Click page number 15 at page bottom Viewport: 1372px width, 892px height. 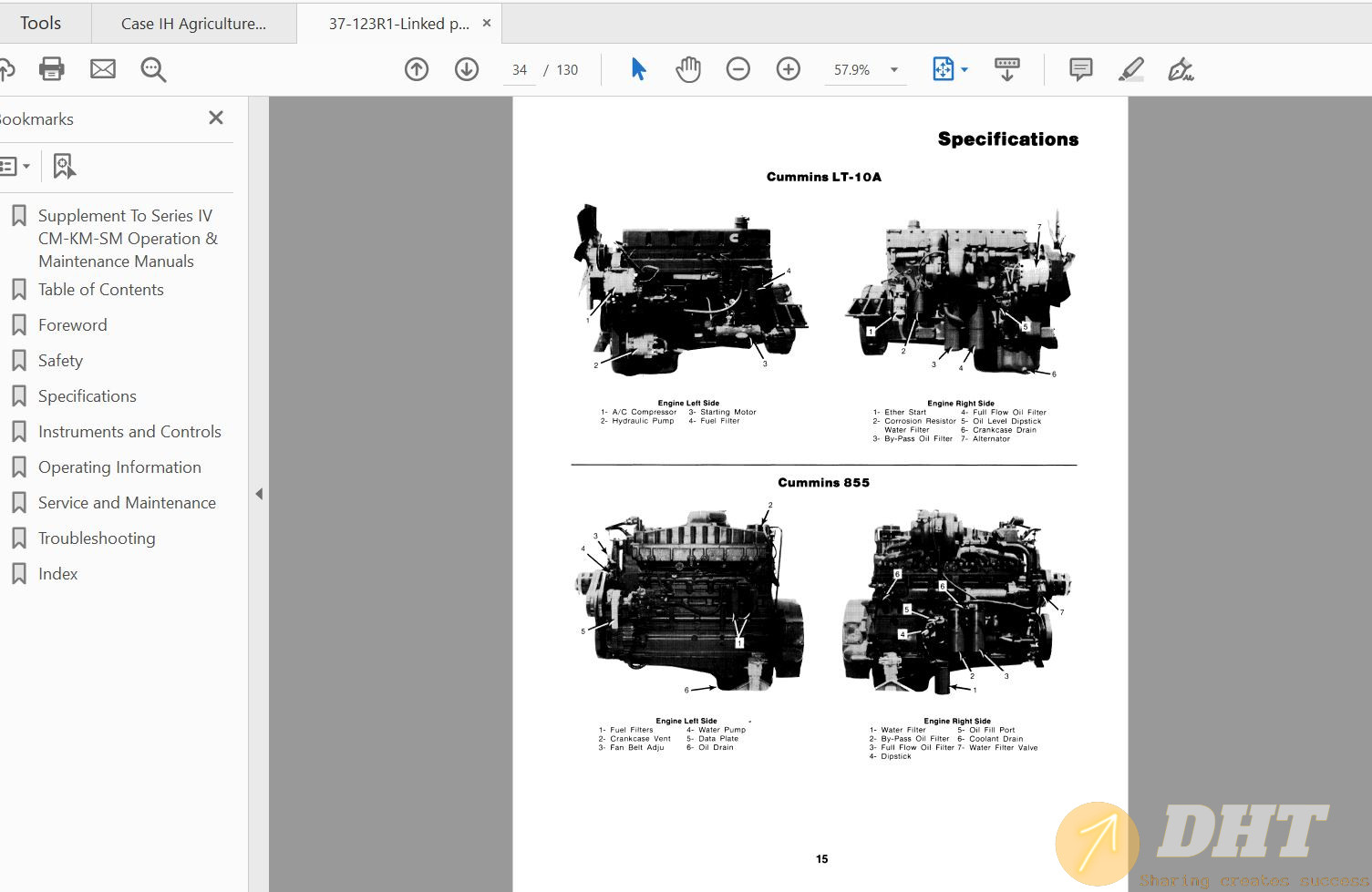tap(822, 859)
